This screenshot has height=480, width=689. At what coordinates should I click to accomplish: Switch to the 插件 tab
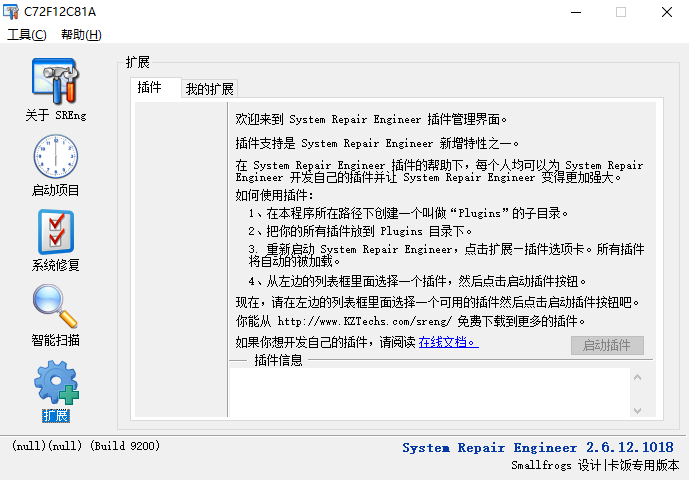pos(156,87)
